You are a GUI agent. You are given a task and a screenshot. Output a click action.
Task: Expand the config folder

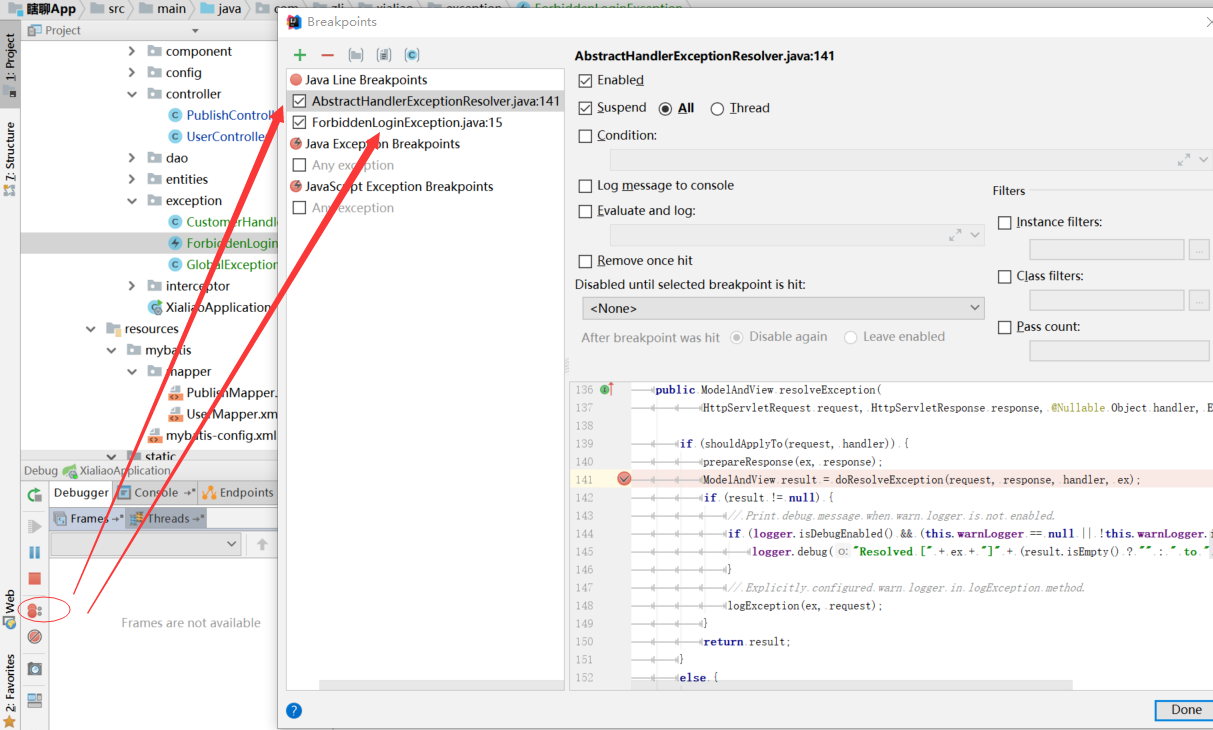click(131, 73)
